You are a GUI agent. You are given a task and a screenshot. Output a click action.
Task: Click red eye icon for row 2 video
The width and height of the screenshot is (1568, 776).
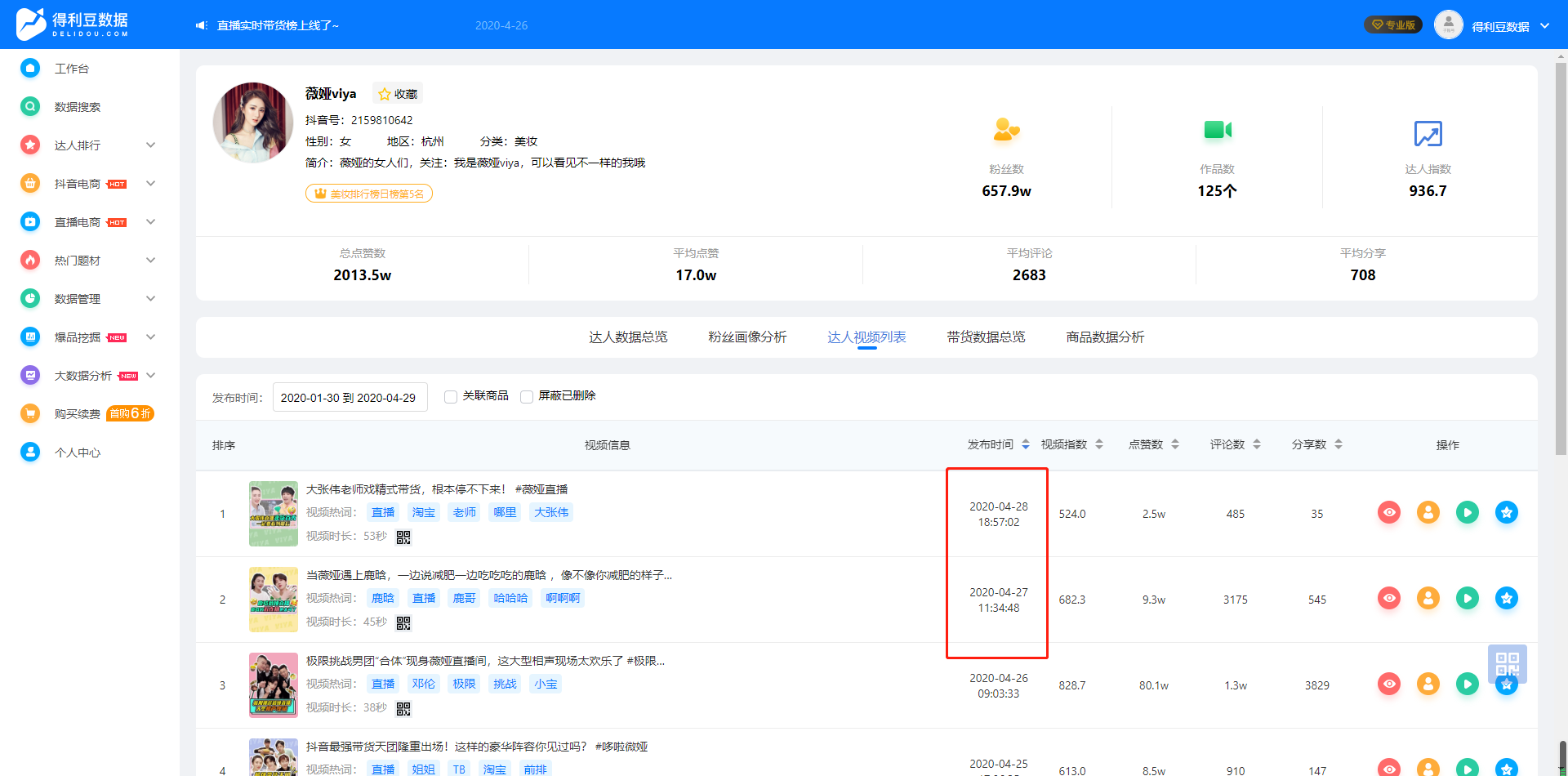1389,598
